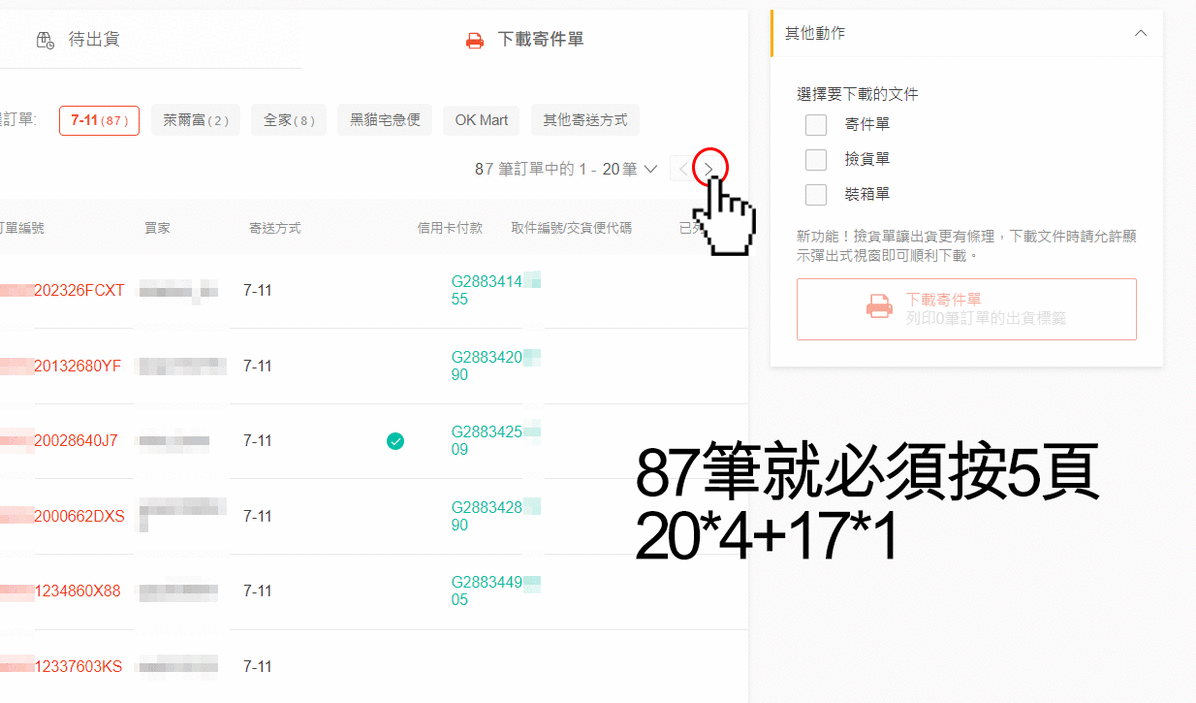Click green credit-card paid checkmark for 20028640J7
Viewport: 1196px width, 703px height.
pyautogui.click(x=395, y=441)
